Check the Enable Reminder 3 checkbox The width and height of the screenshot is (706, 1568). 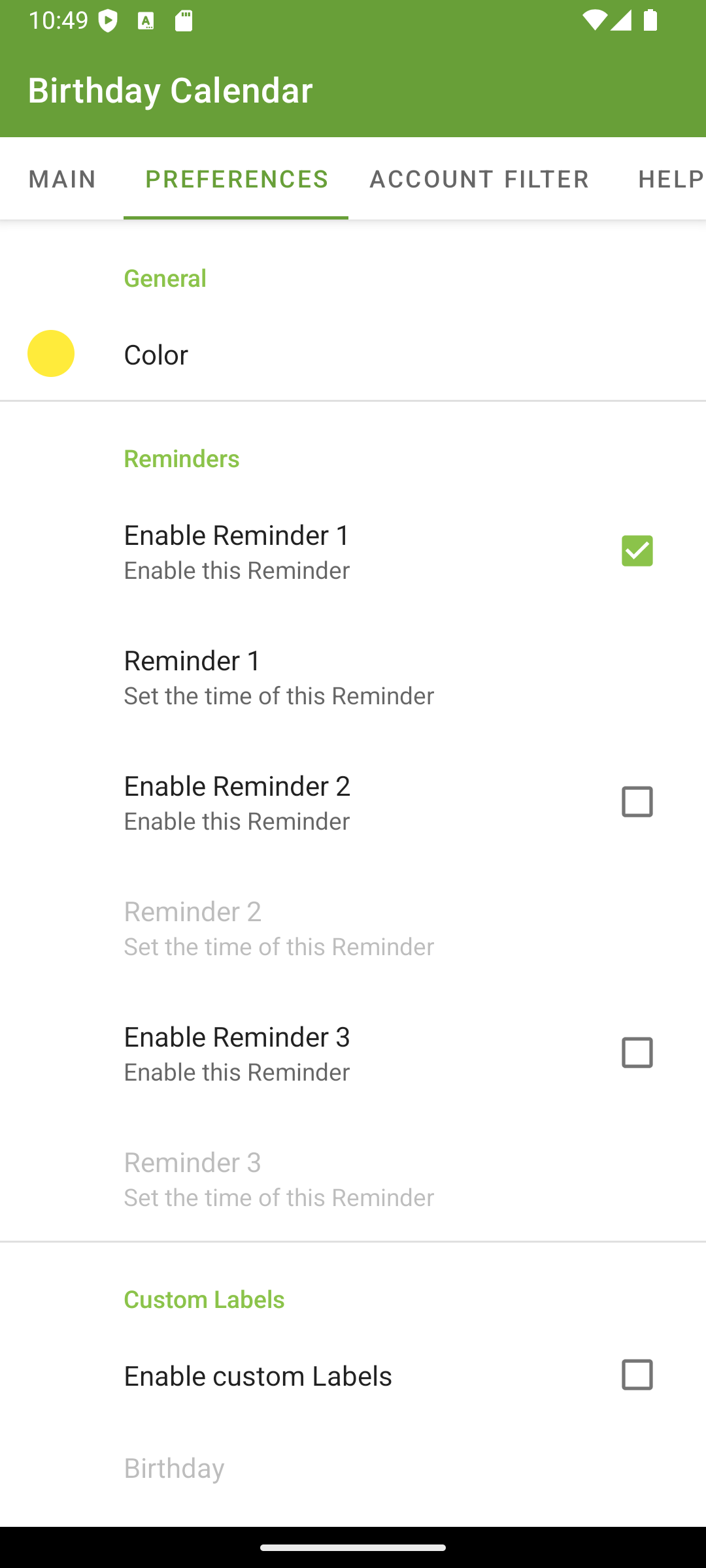[637, 1053]
